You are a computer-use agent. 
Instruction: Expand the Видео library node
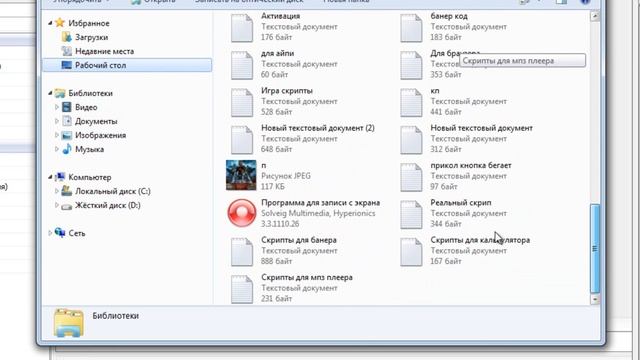tap(57, 107)
